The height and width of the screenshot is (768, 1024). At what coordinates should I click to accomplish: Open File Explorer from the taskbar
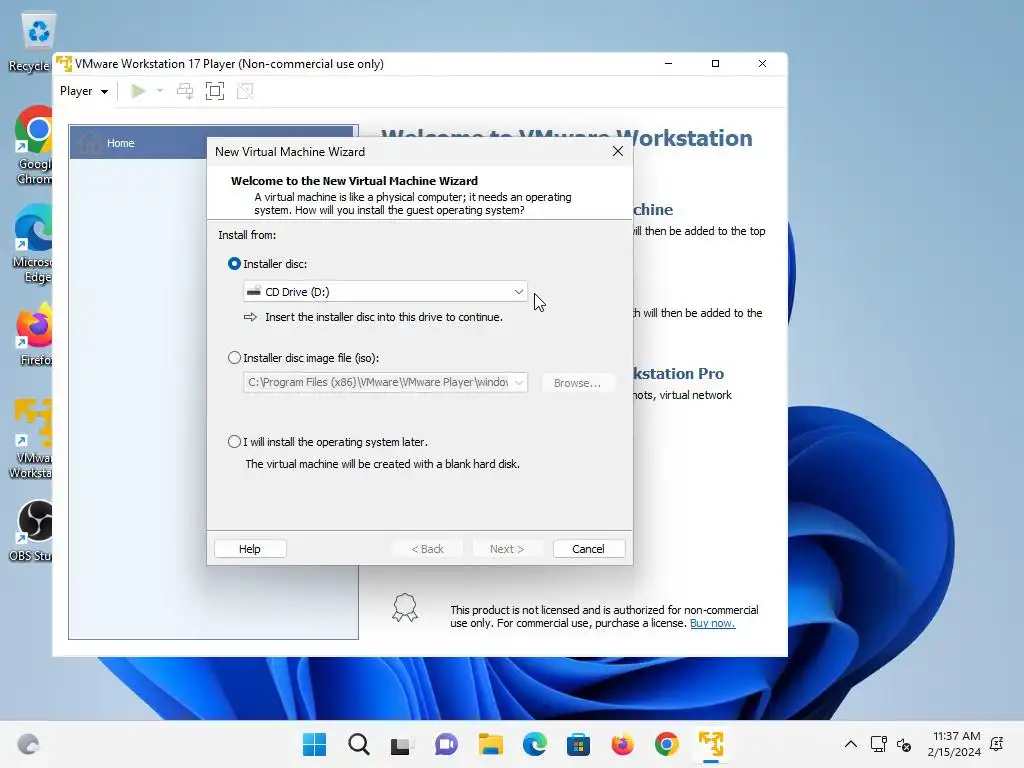490,744
